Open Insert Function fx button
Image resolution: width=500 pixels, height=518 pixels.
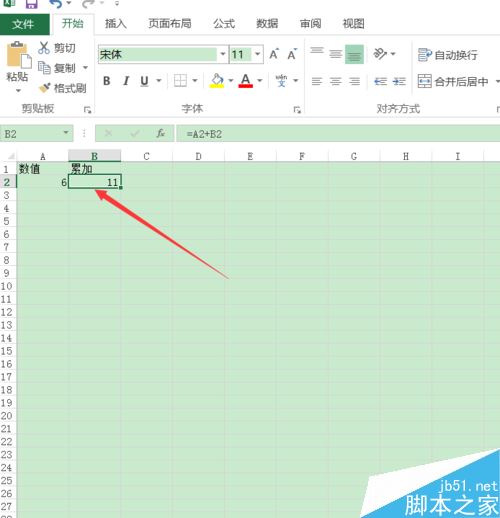pos(161,134)
